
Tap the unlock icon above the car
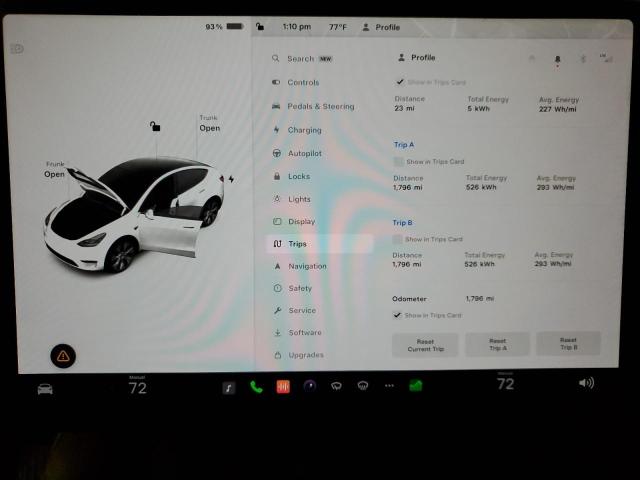pos(155,126)
